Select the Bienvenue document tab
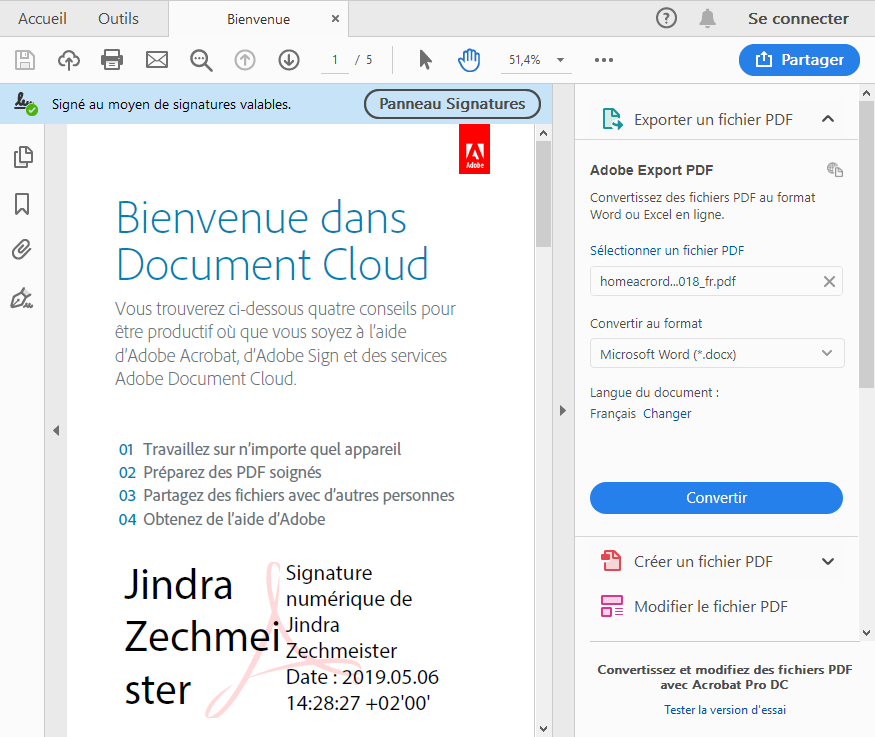 pyautogui.click(x=258, y=20)
